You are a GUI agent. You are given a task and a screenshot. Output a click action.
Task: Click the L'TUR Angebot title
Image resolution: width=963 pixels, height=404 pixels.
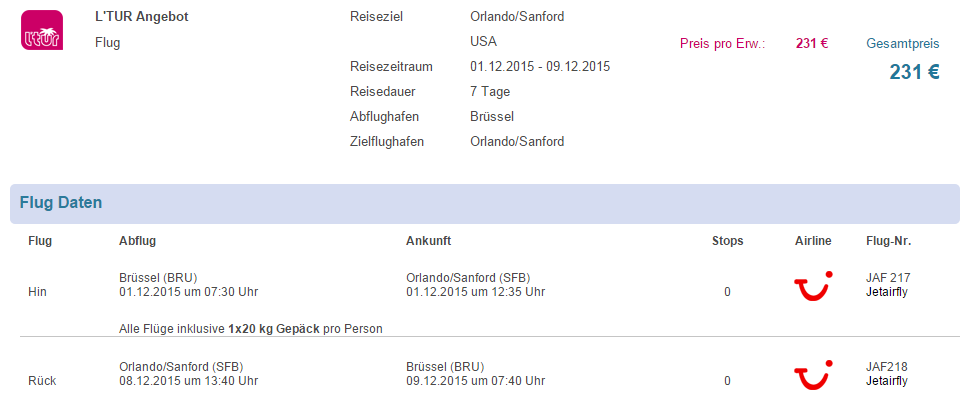point(142,17)
